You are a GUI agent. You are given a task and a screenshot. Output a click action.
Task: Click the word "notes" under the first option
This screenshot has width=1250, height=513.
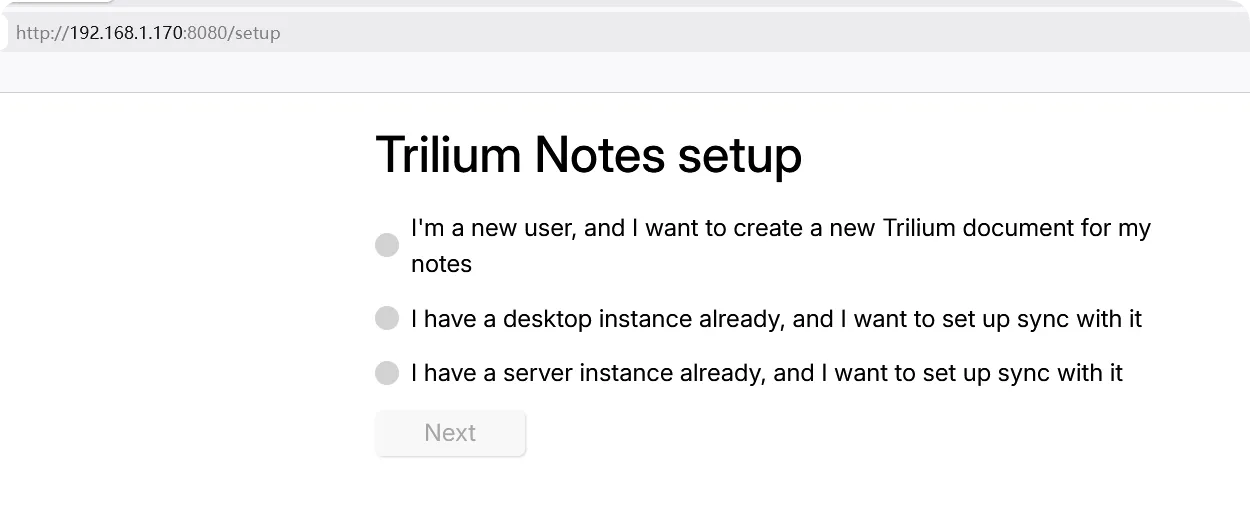pyautogui.click(x=441, y=264)
